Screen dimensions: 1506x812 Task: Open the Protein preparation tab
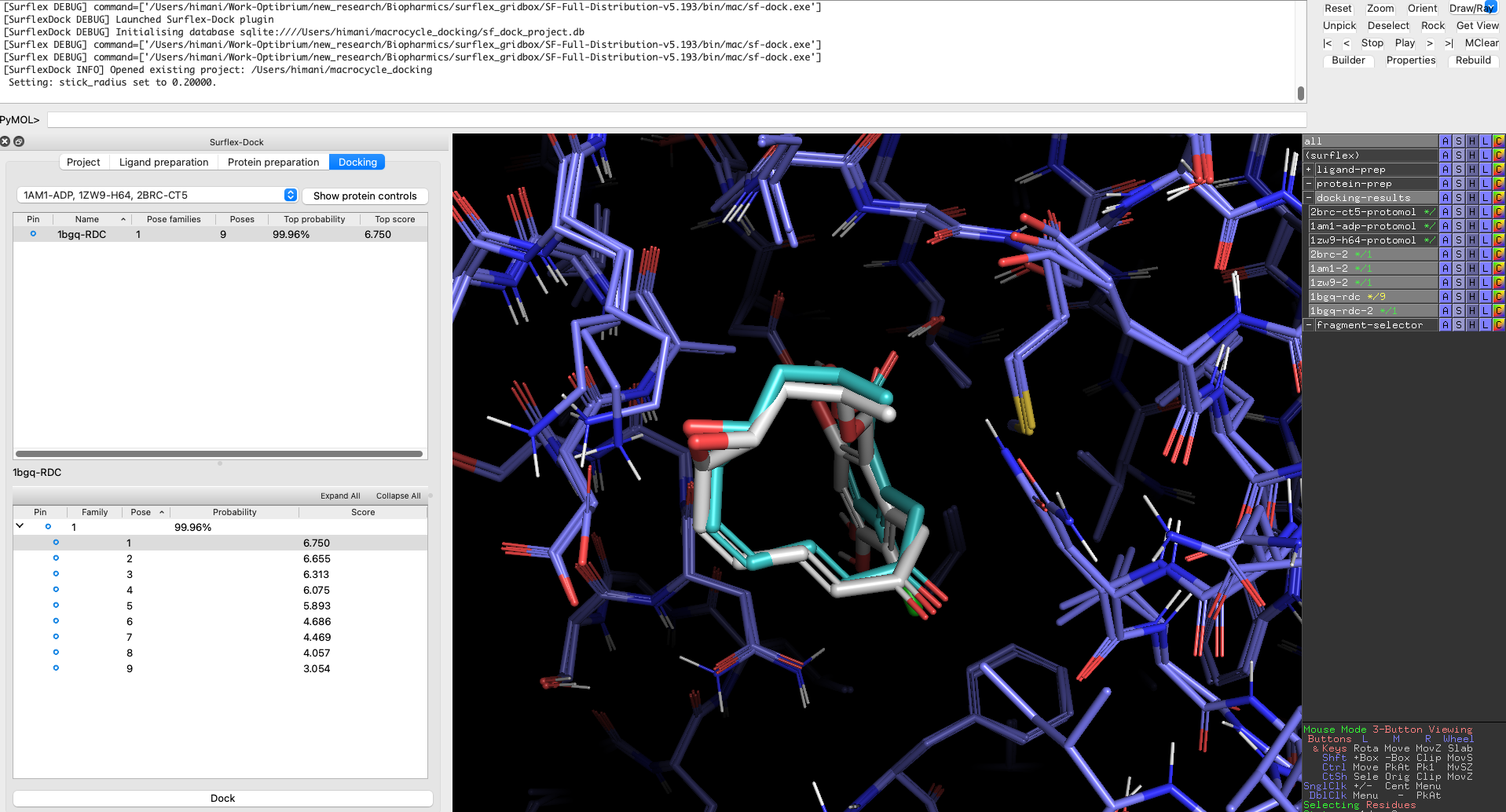tap(273, 163)
